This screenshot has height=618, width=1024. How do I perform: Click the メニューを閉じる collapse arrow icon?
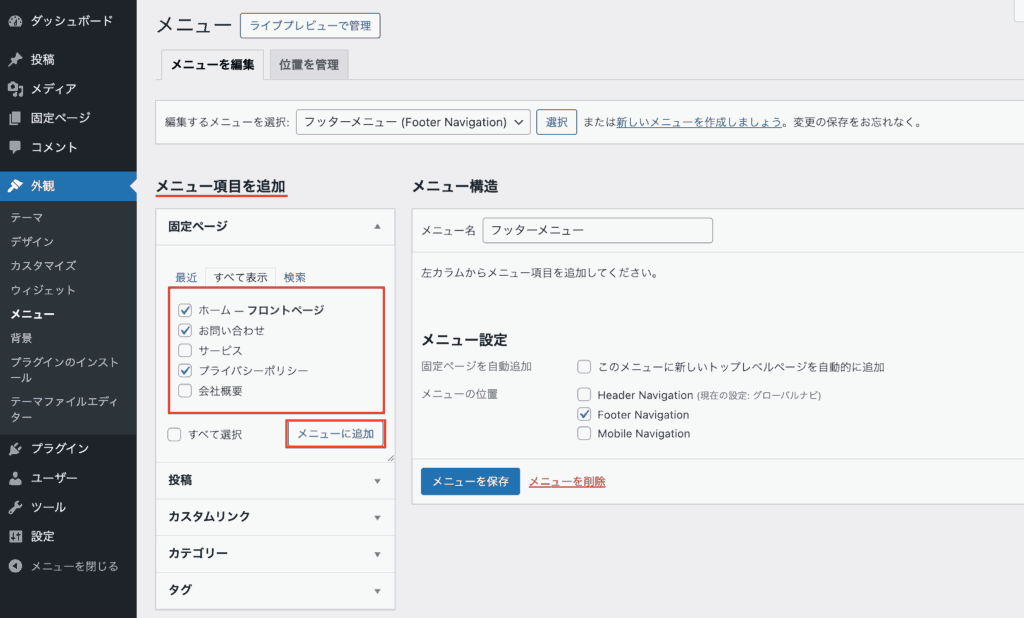click(x=15, y=566)
